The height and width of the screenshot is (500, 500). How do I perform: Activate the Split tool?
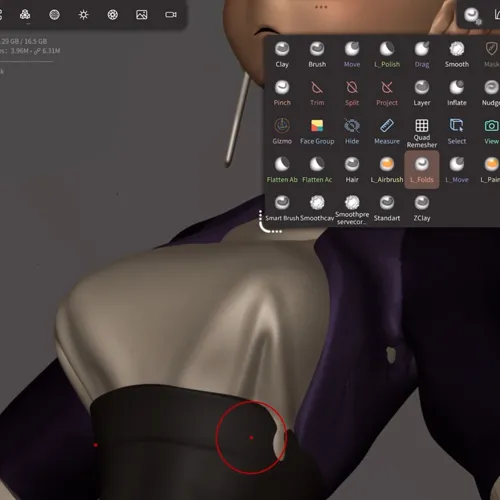pyautogui.click(x=352, y=93)
